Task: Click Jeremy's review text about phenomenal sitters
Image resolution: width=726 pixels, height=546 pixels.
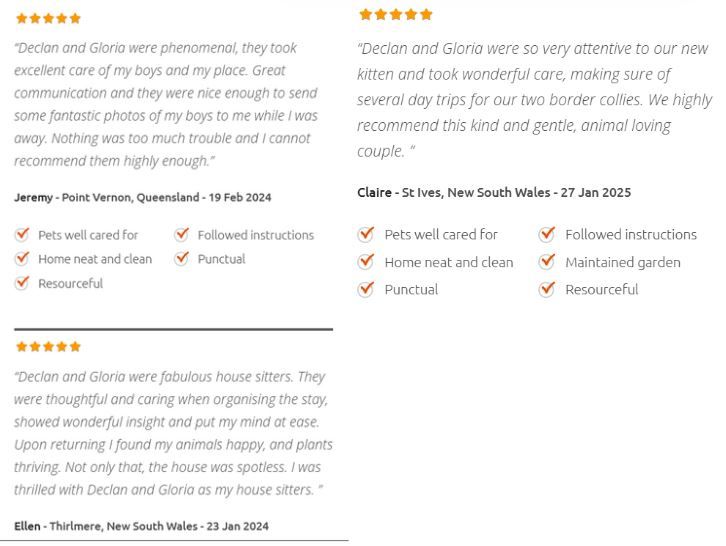Action: tap(166, 104)
